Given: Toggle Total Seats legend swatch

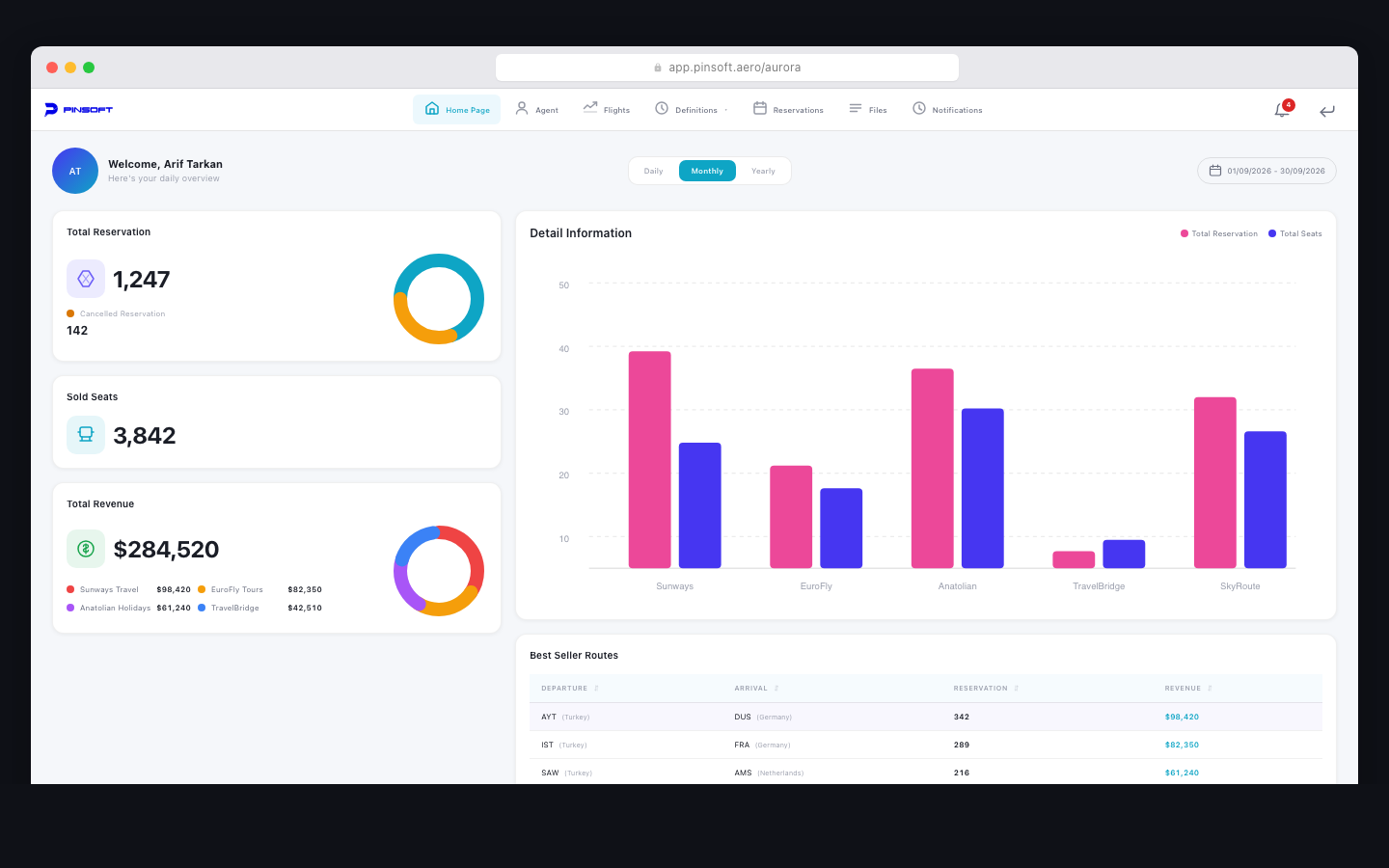Looking at the screenshot, I should click(1272, 233).
